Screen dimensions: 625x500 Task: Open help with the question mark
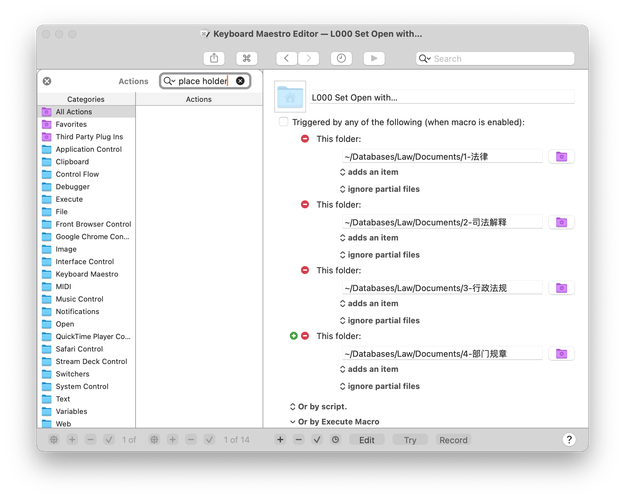click(x=569, y=440)
